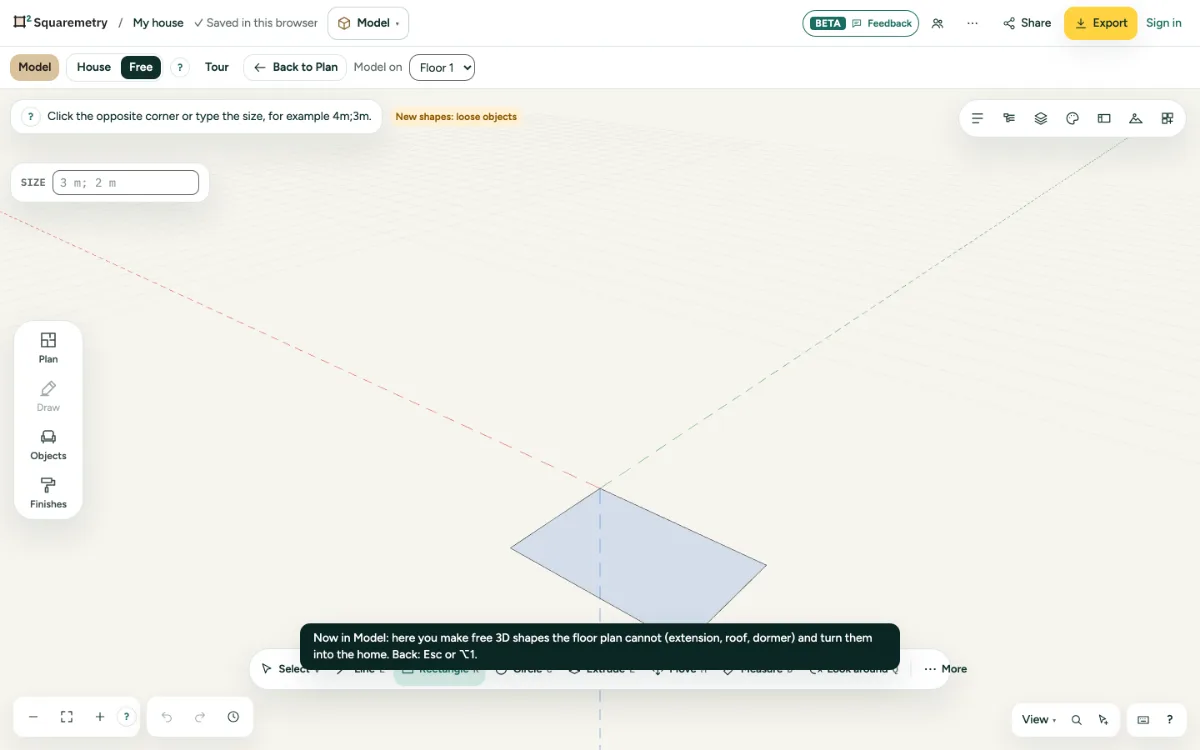Click the Share button
The width and height of the screenshot is (1200, 750).
point(1027,23)
